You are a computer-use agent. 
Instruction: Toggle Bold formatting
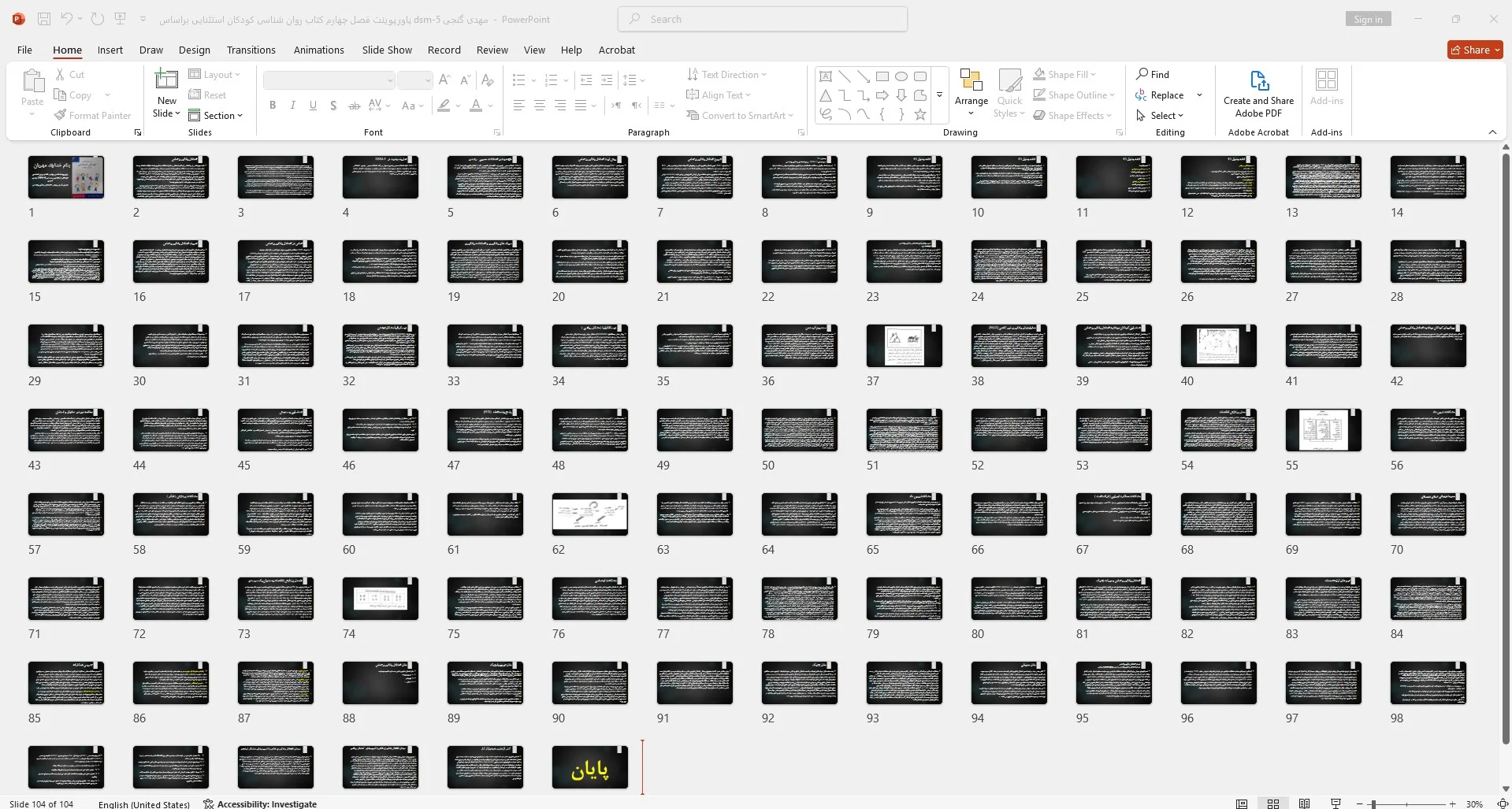pyautogui.click(x=273, y=106)
